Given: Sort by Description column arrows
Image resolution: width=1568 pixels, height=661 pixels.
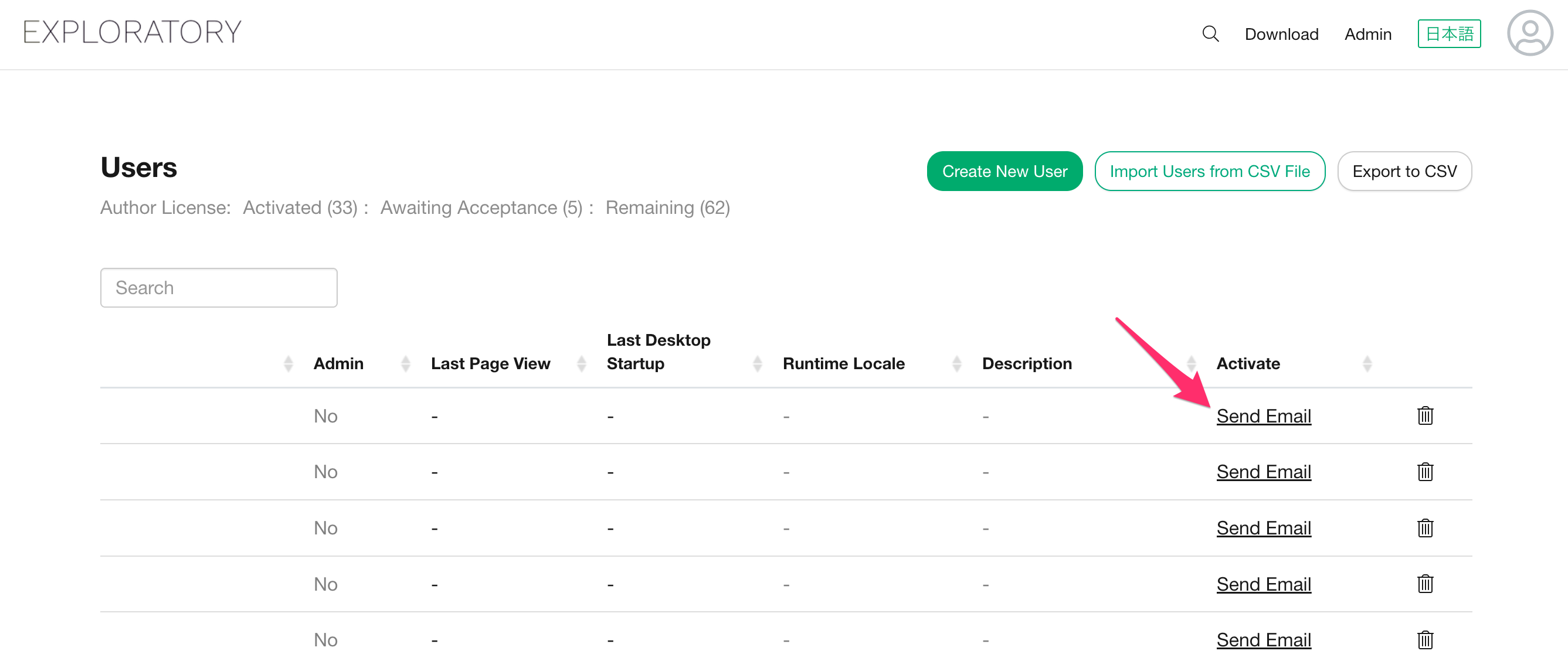Looking at the screenshot, I should [1191, 364].
